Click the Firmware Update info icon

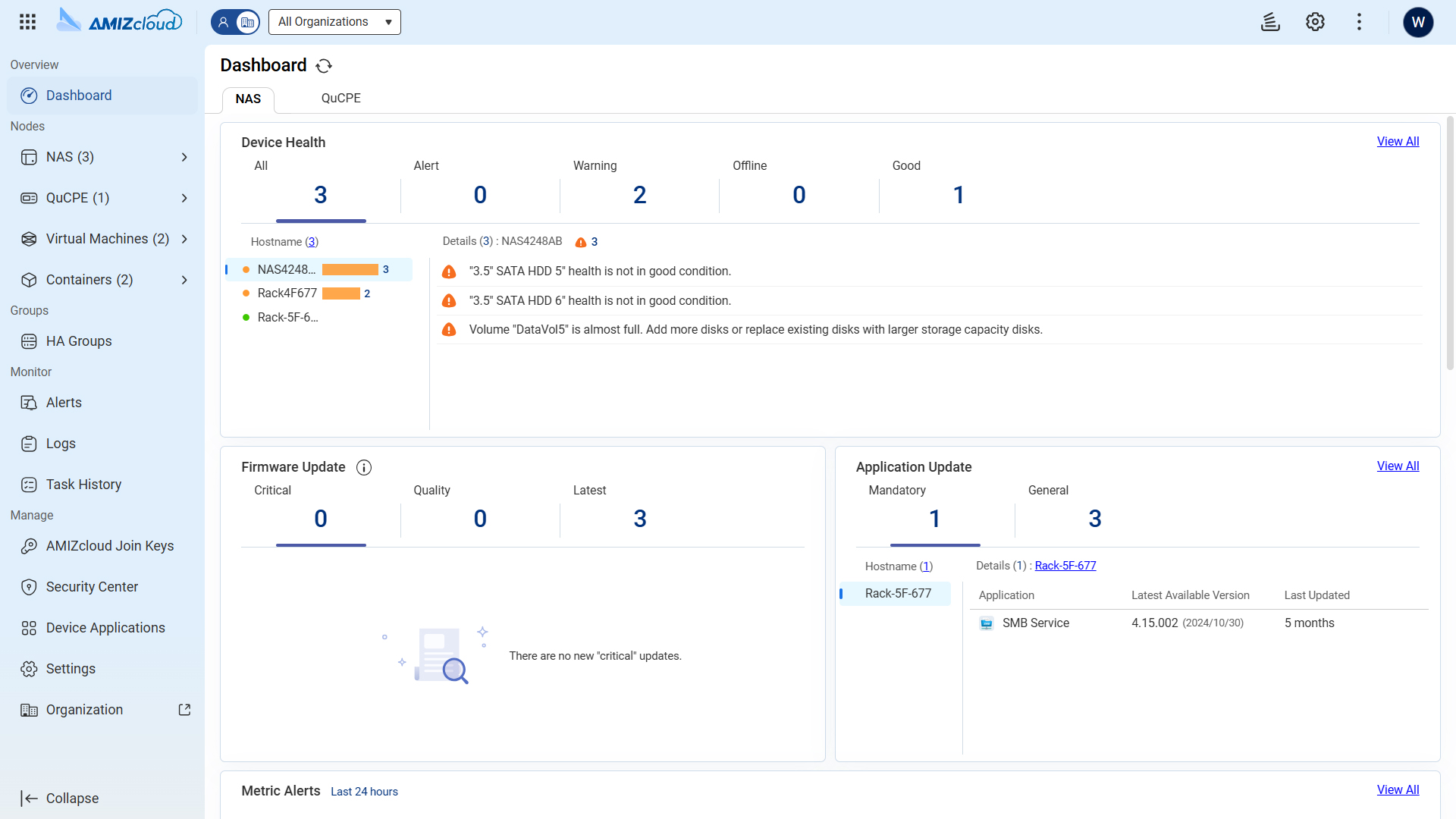(x=364, y=467)
